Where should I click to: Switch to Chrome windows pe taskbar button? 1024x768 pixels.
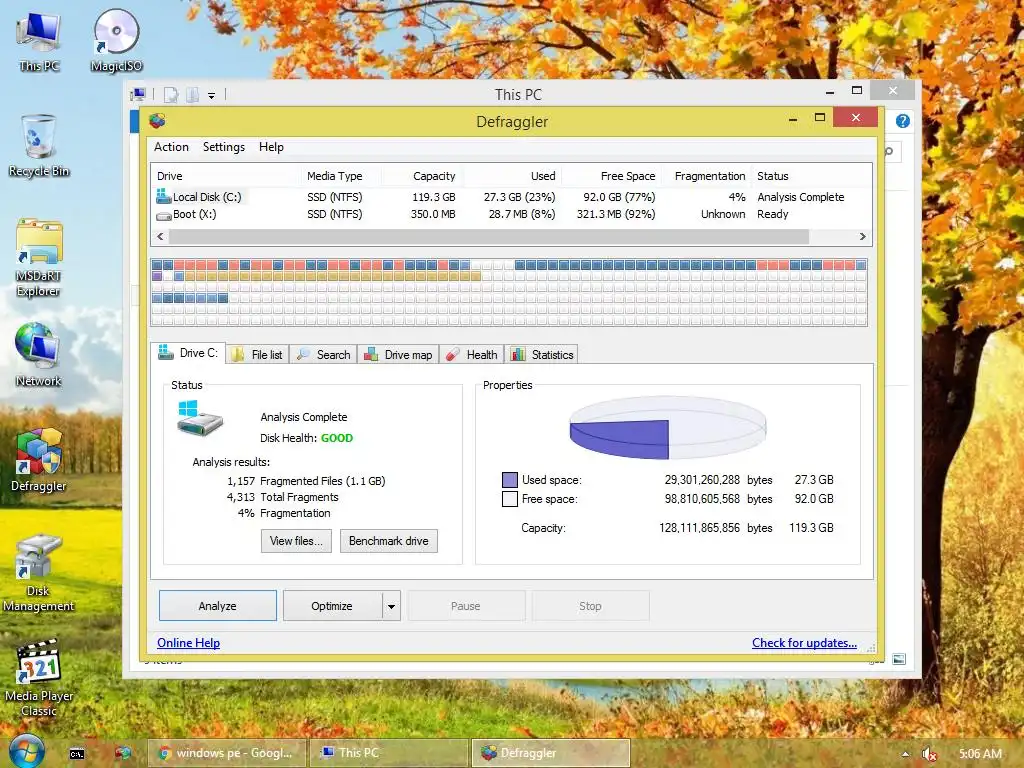(226, 753)
